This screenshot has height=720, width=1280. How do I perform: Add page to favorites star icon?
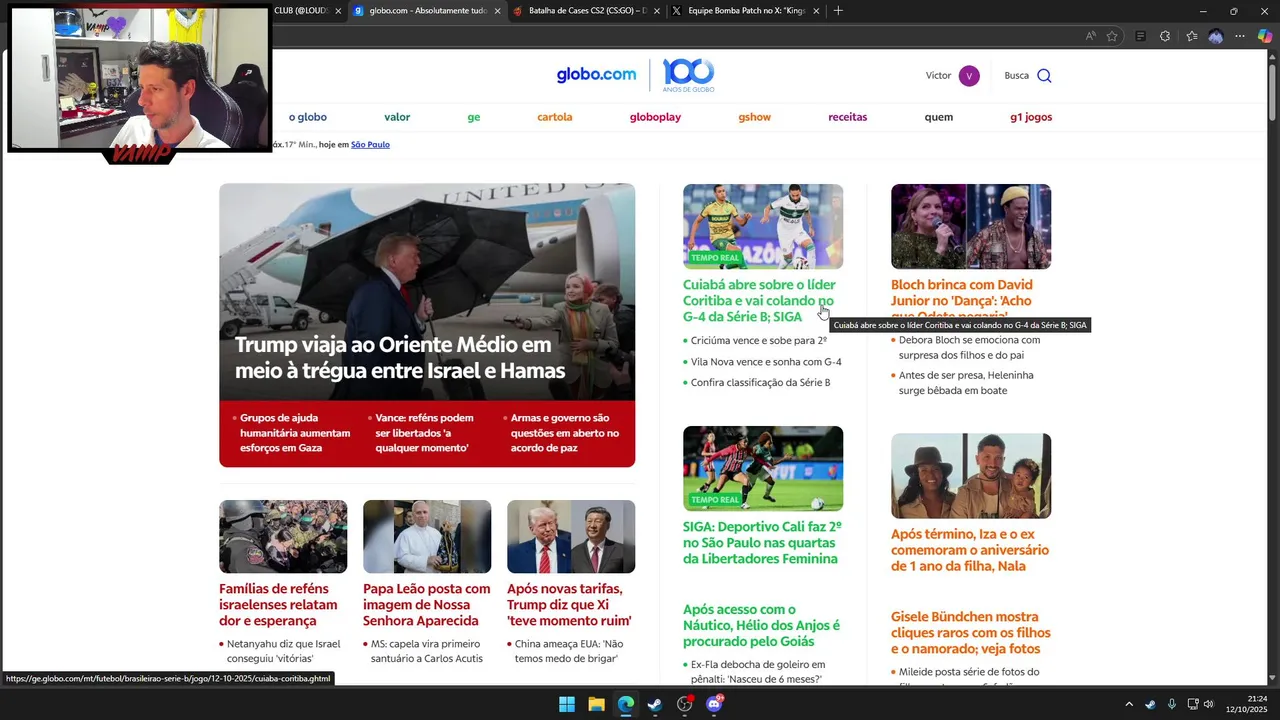pyautogui.click(x=1112, y=36)
